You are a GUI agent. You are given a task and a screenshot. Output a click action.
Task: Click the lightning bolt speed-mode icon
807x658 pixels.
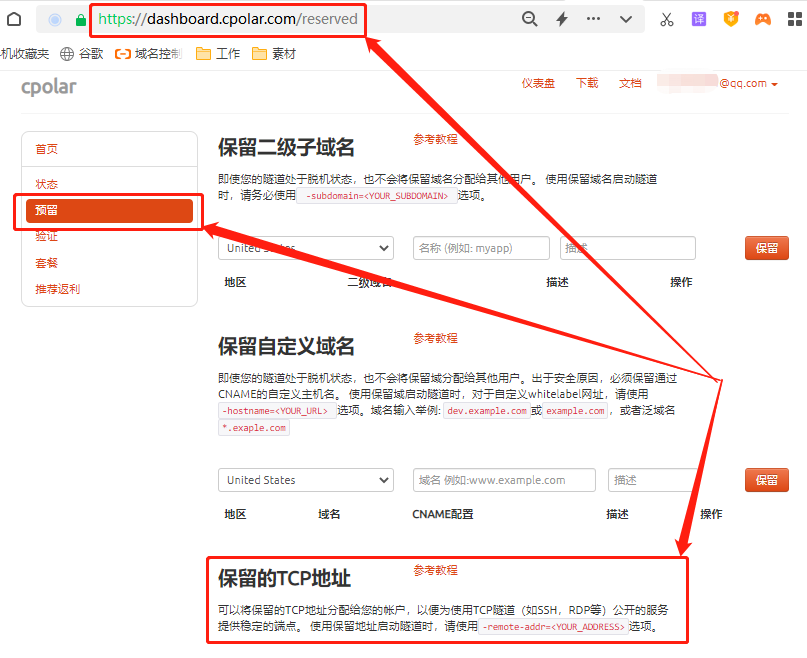tap(562, 19)
